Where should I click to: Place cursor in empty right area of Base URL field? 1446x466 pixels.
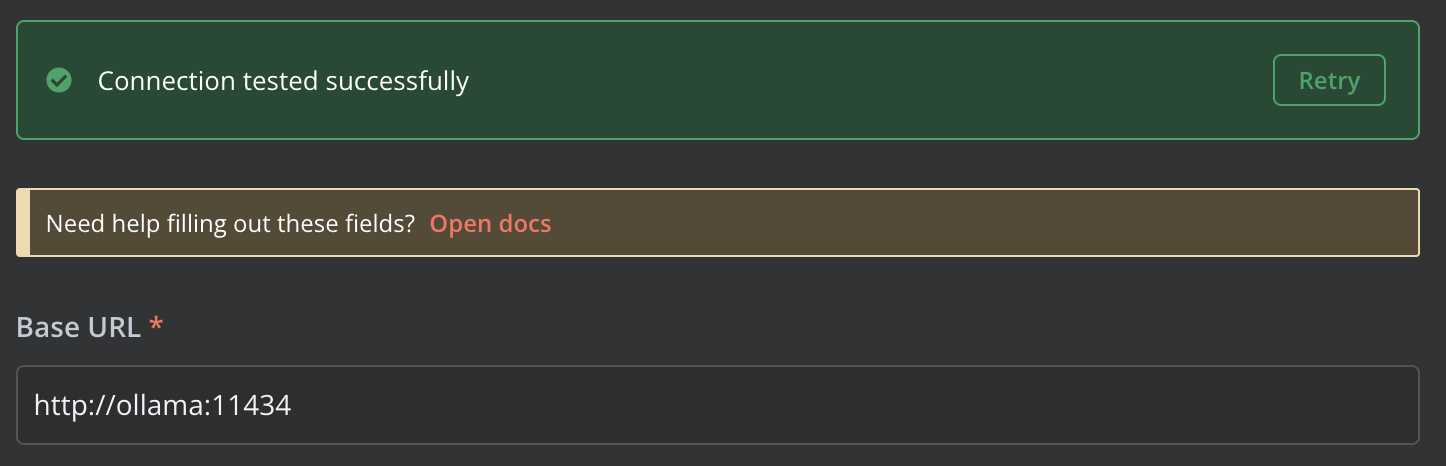coord(850,405)
